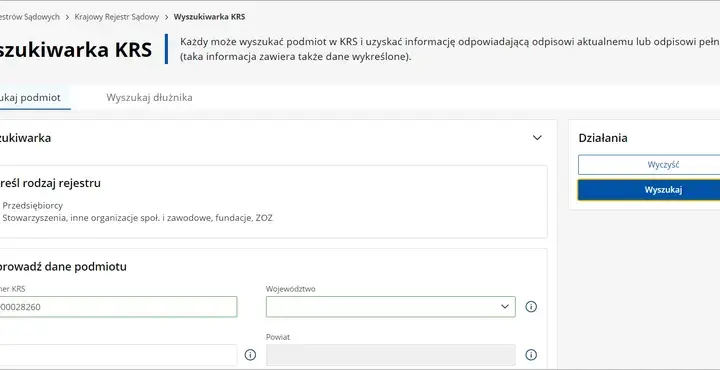The image size is (720, 370).
Task: Focus the Numer KRS input field
Action: [x=118, y=307]
